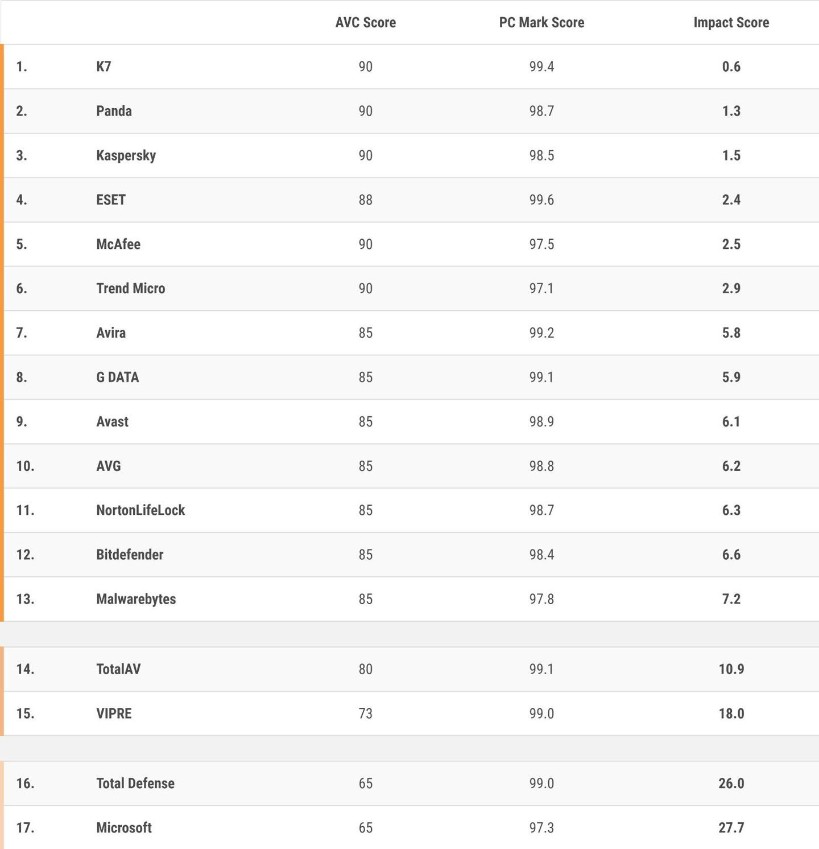Click Microsoft's impact score 27.7
This screenshot has width=819, height=849.
coord(731,827)
